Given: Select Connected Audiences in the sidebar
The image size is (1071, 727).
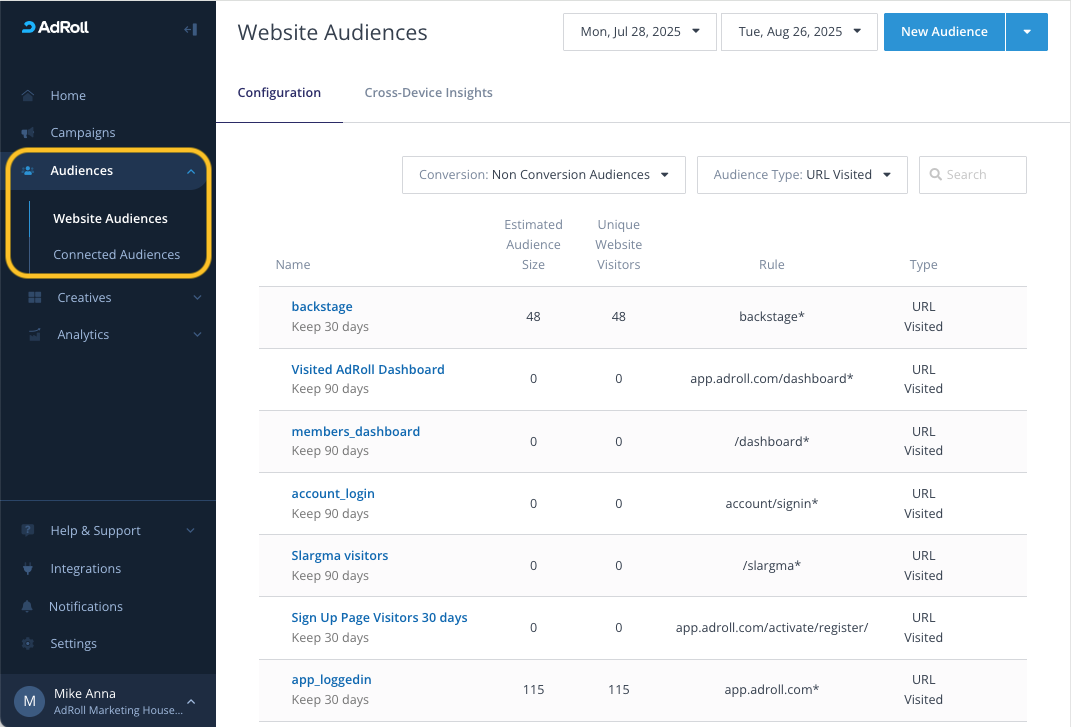Looking at the screenshot, I should 116,255.
